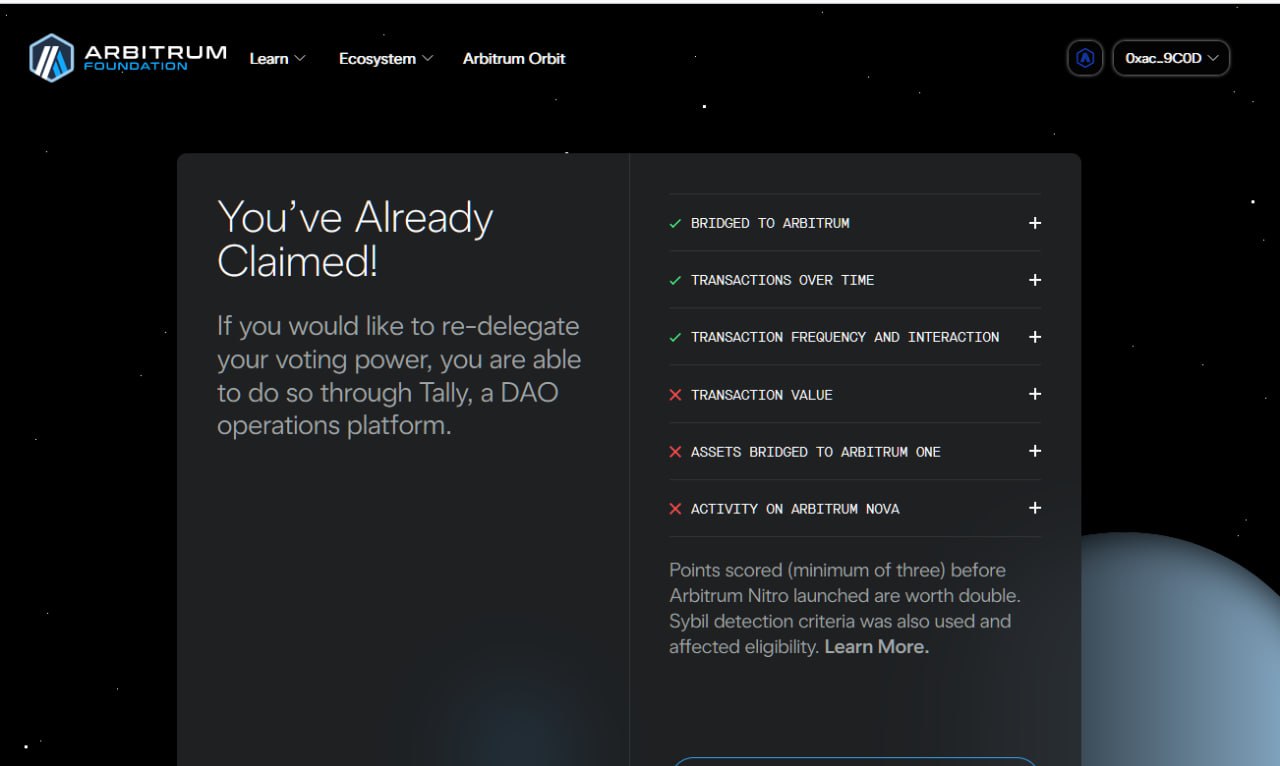Open the Learn dropdown menu
1280x766 pixels.
point(277,58)
